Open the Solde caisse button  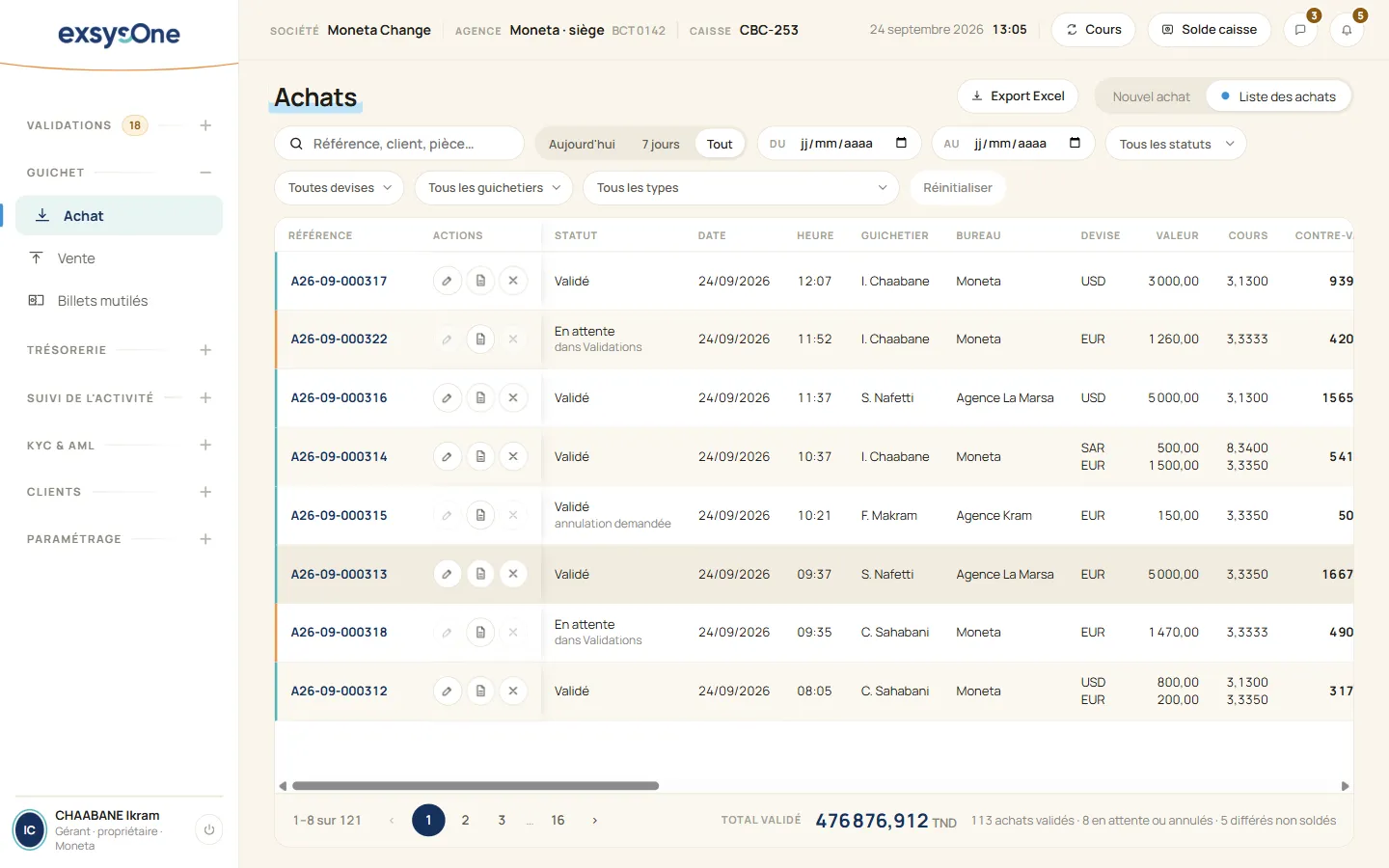1210,30
